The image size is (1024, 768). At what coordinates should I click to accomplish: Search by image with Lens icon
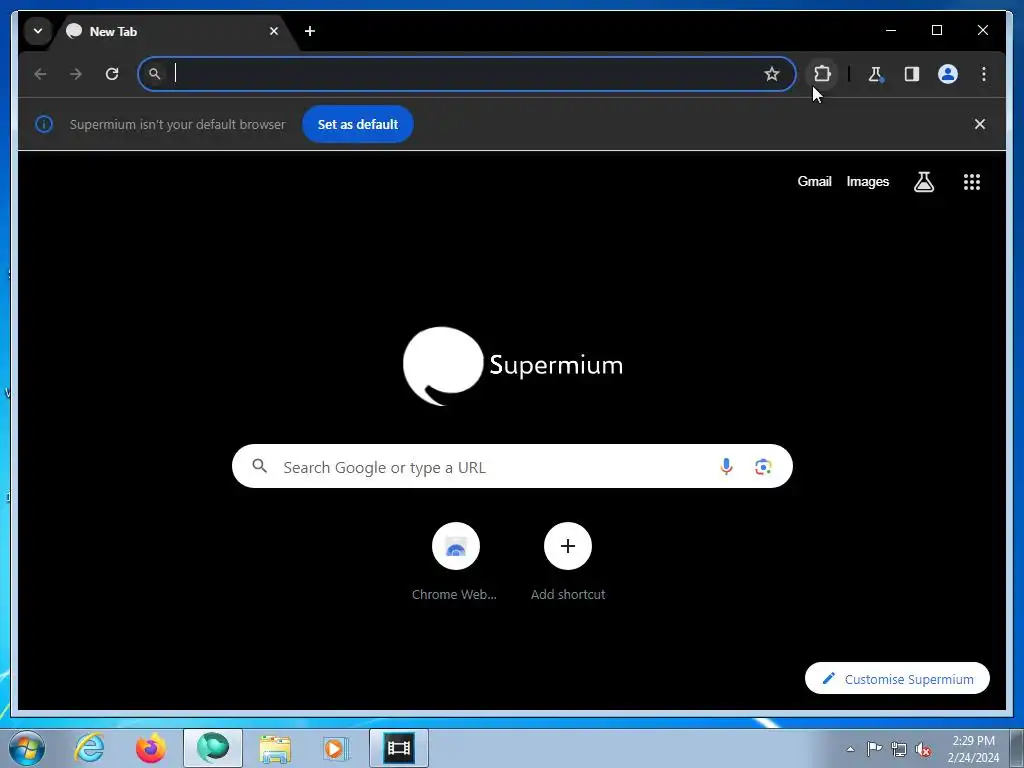click(x=763, y=466)
